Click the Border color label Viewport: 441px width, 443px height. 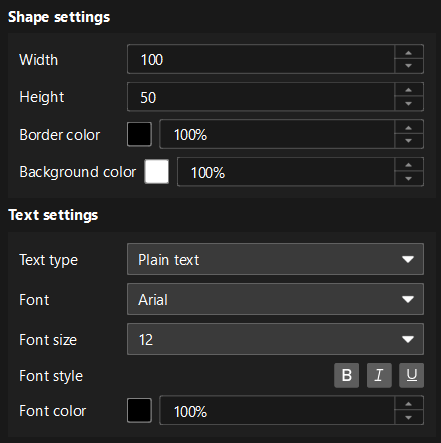click(x=60, y=135)
